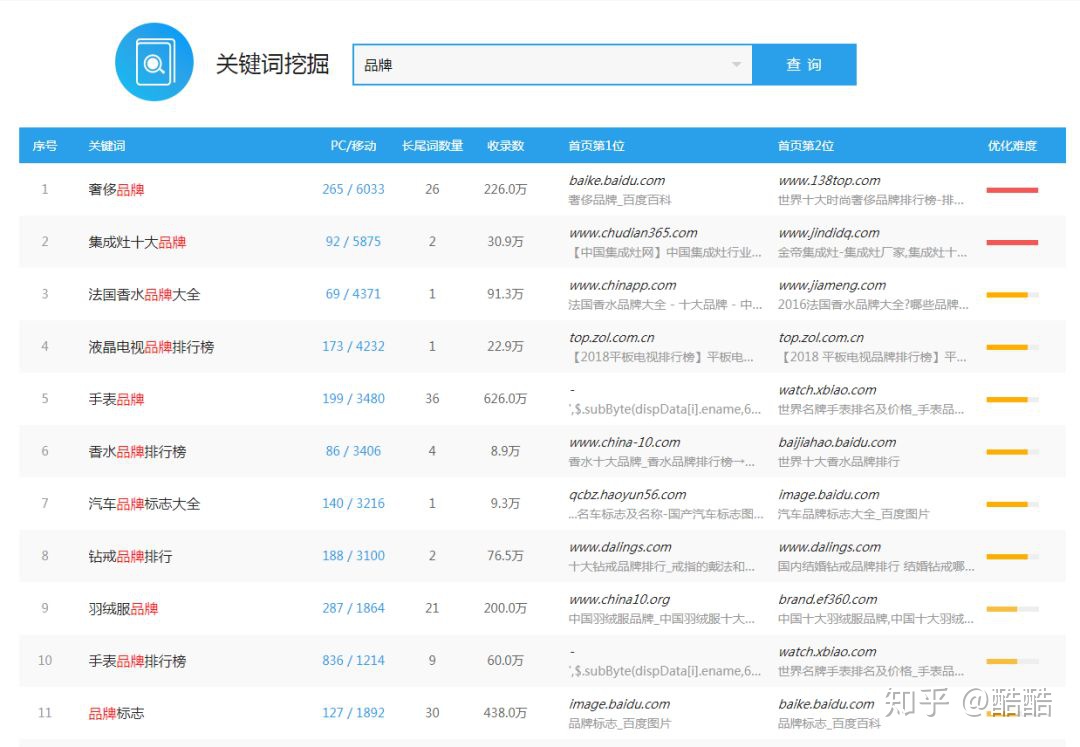Click PC/mobile index 287 / 1864
The width and height of the screenshot is (1080, 747).
(x=353, y=608)
